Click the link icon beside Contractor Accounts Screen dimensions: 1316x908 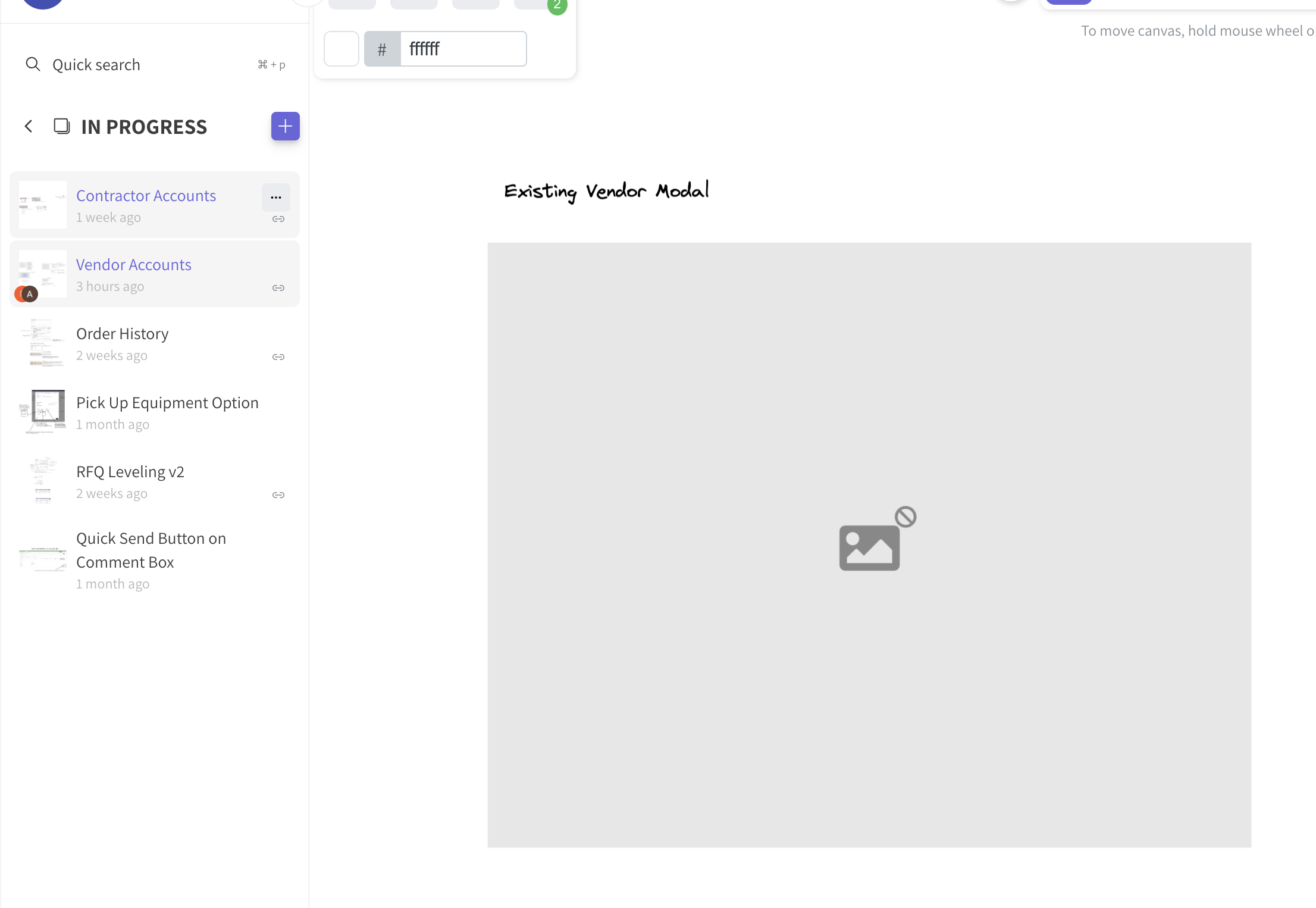pos(278,219)
